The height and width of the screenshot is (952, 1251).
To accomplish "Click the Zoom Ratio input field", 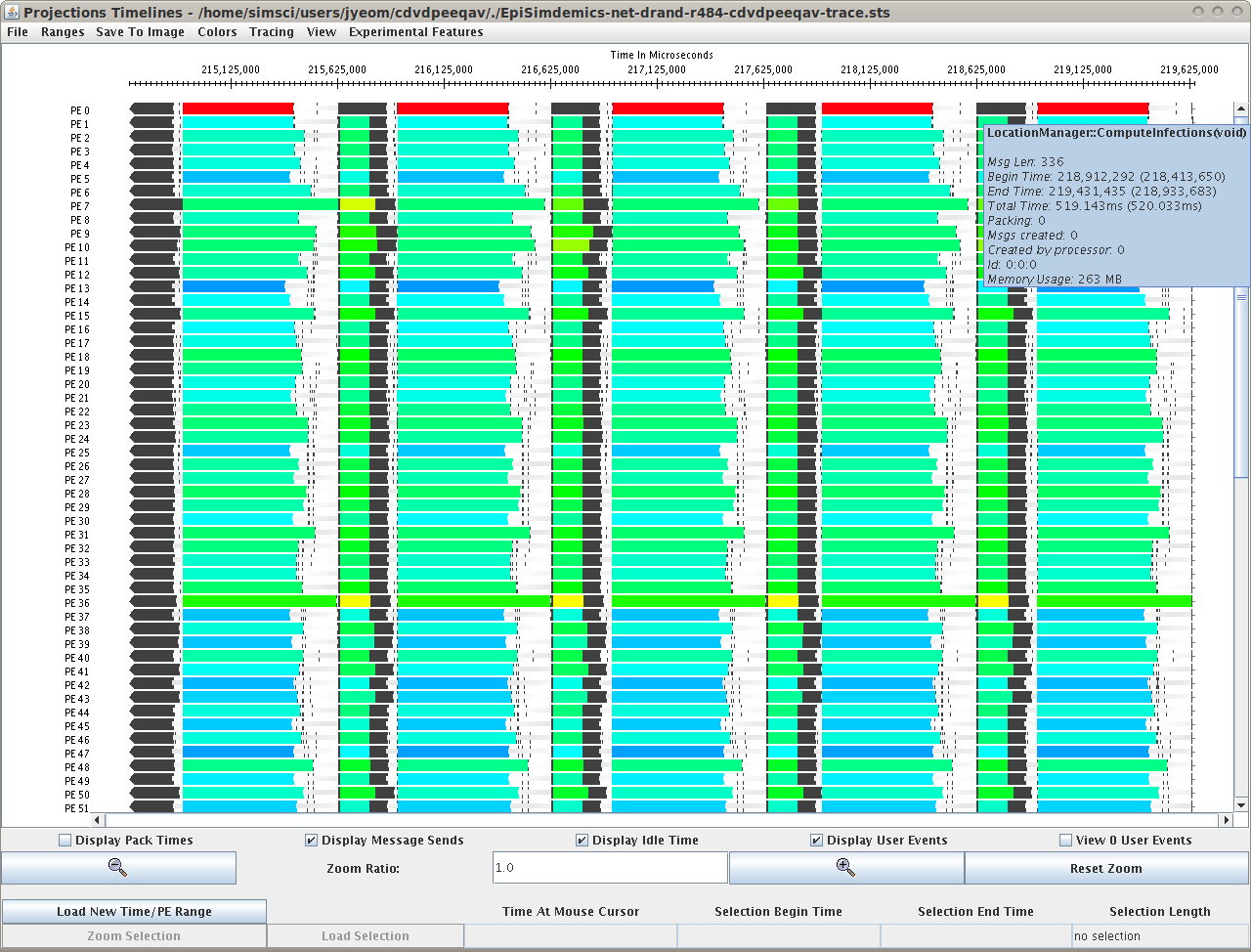I will (x=610, y=868).
